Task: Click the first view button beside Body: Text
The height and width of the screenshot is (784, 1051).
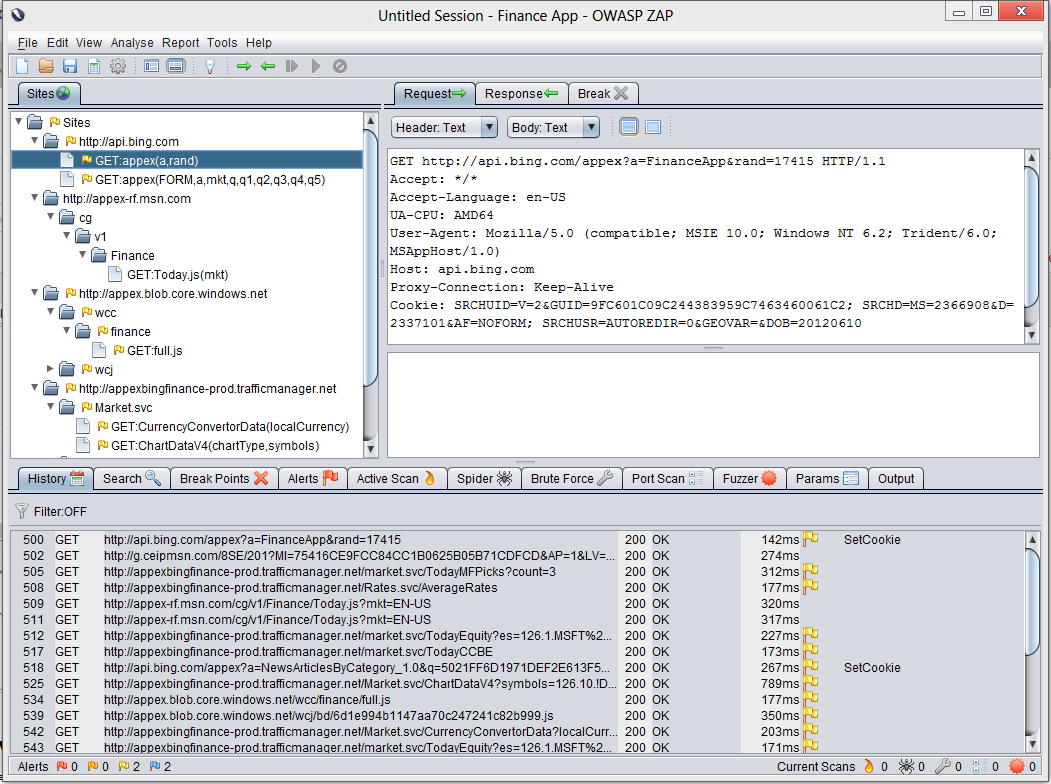Action: pyautogui.click(x=629, y=127)
